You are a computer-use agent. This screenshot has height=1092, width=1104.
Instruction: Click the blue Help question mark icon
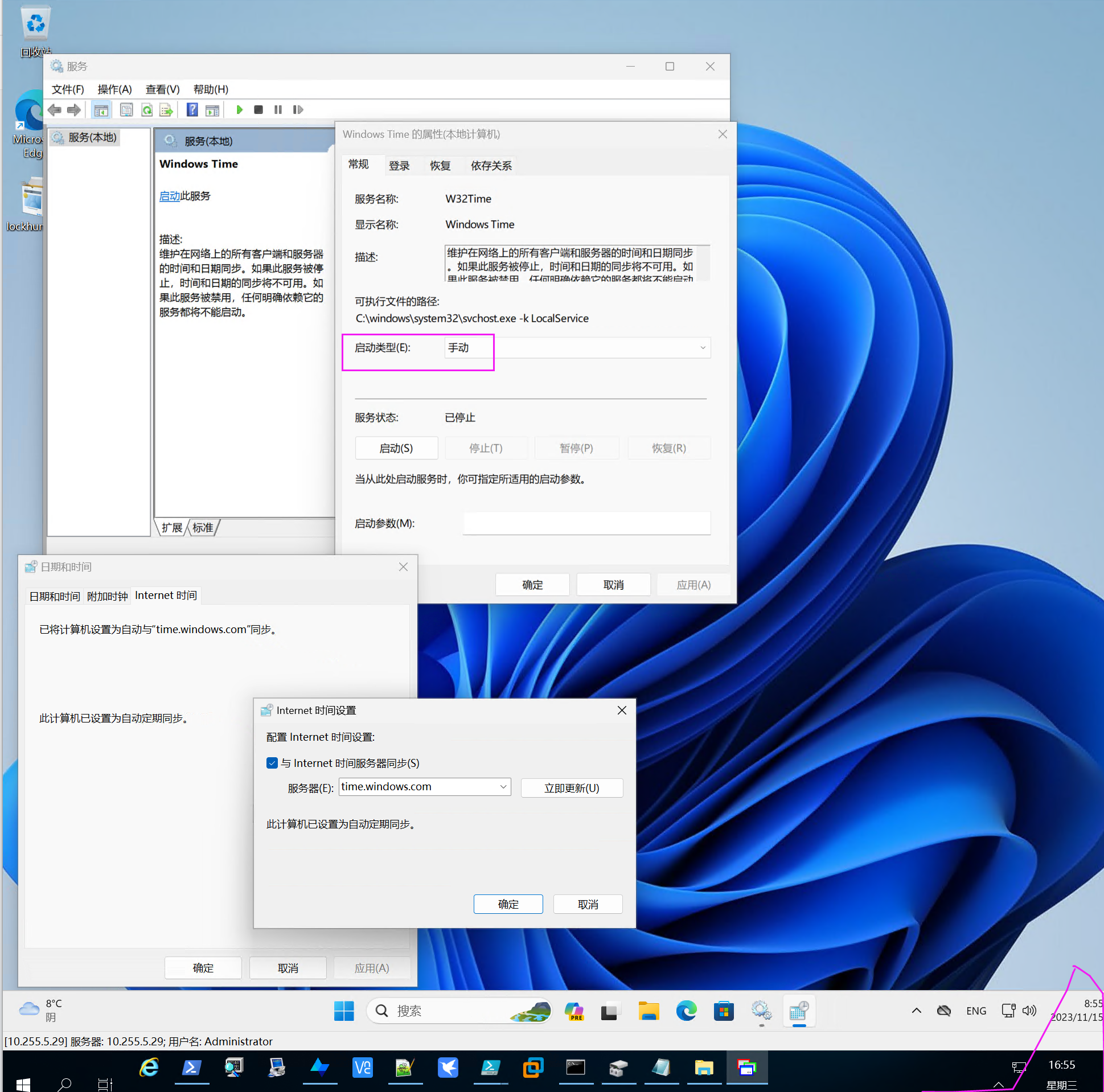(x=192, y=110)
